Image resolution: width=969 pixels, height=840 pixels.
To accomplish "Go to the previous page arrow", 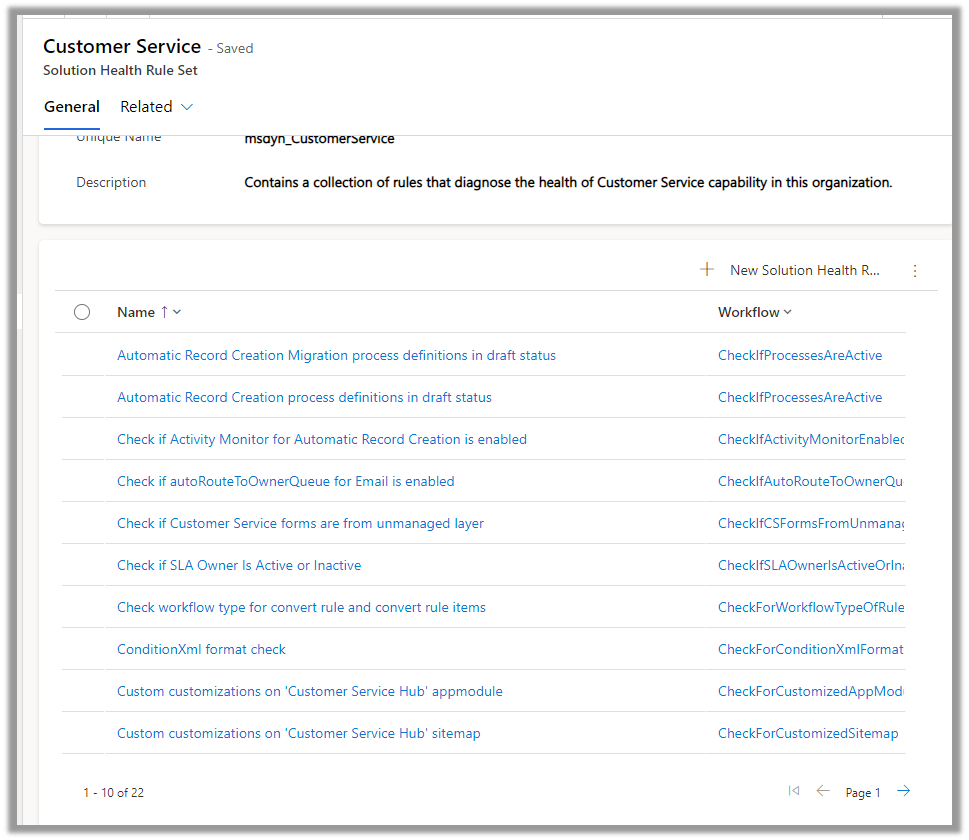I will (823, 791).
